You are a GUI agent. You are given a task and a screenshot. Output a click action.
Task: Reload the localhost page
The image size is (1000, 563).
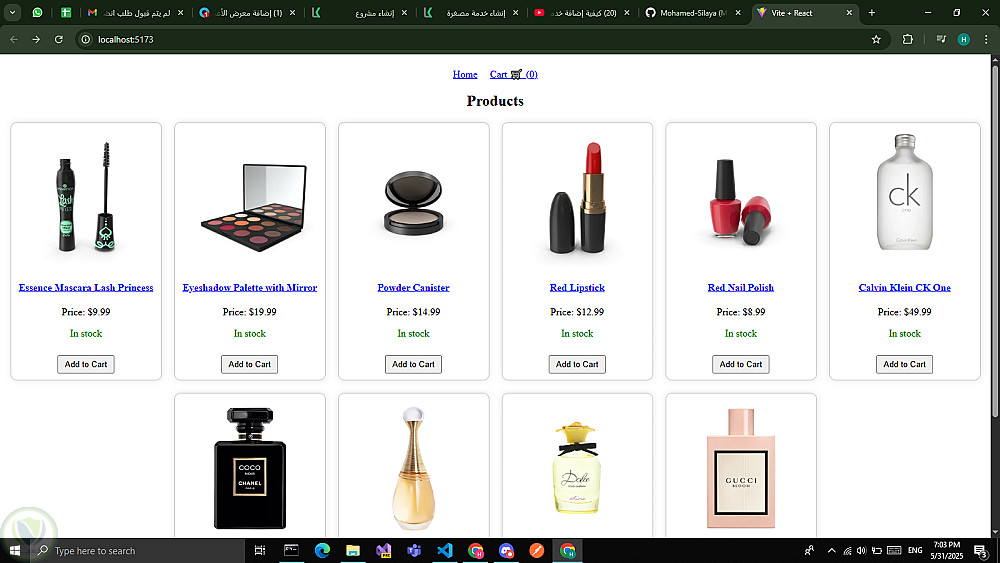(x=59, y=40)
